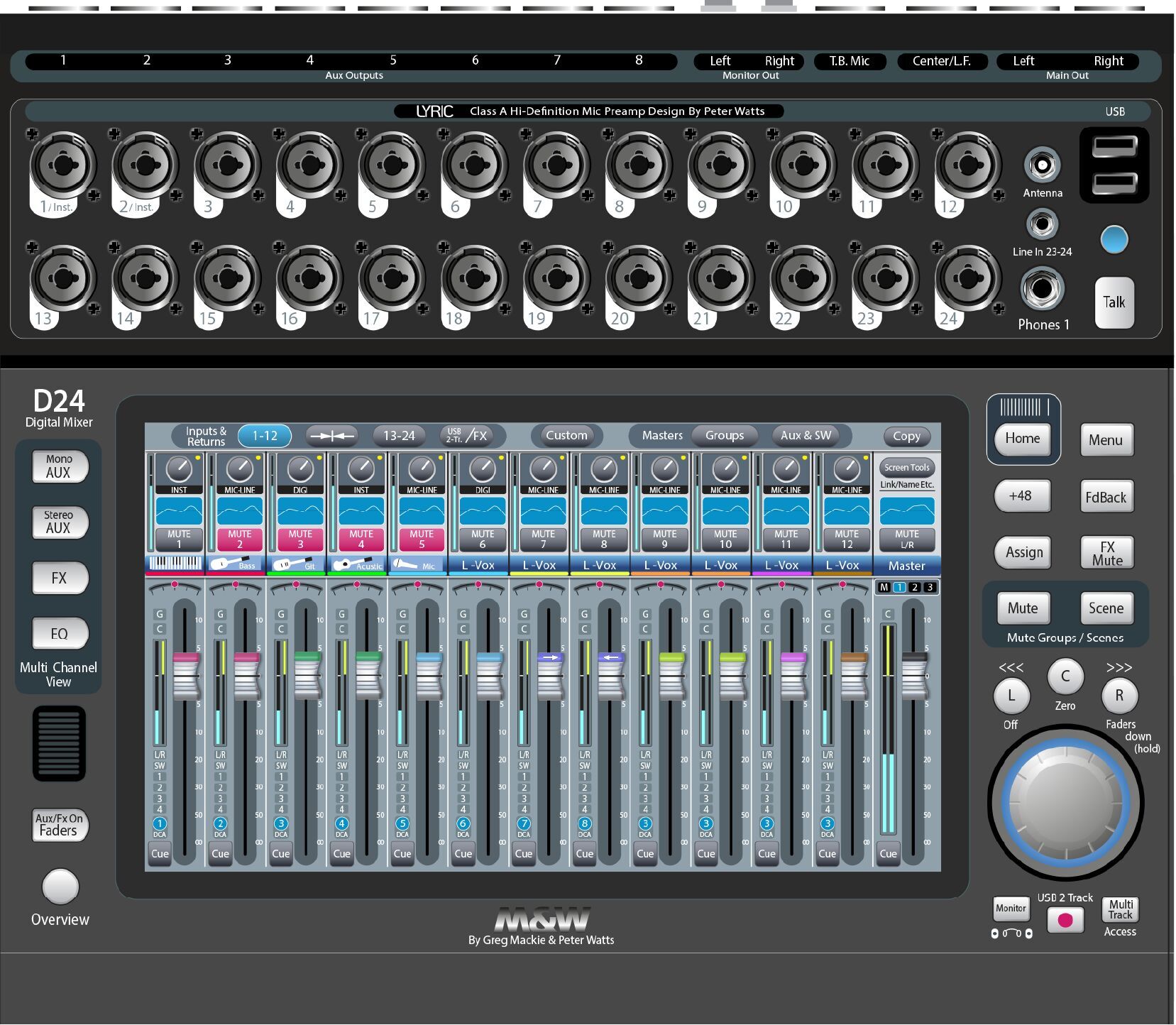
Task: Switch to the Groups tab
Action: coord(725,435)
